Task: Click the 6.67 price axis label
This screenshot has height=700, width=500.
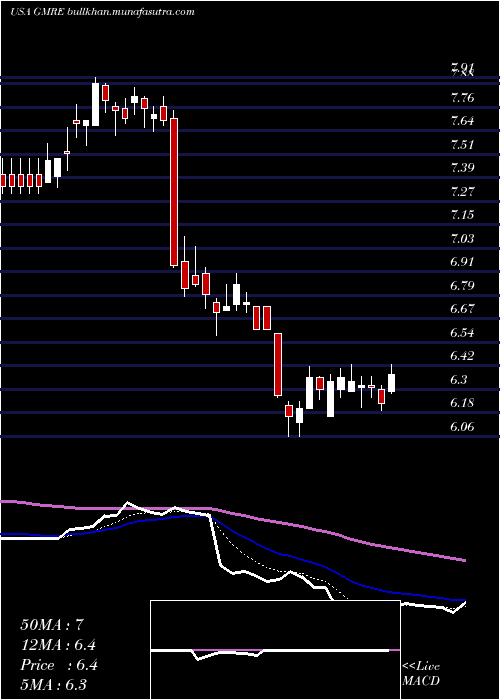Action: point(462,309)
